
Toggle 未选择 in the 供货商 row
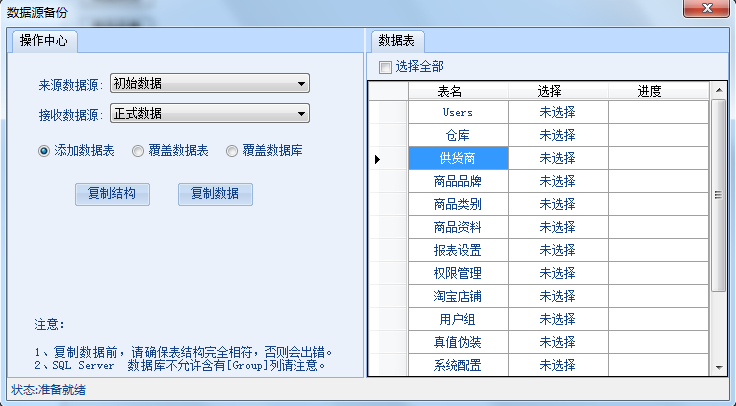click(558, 158)
